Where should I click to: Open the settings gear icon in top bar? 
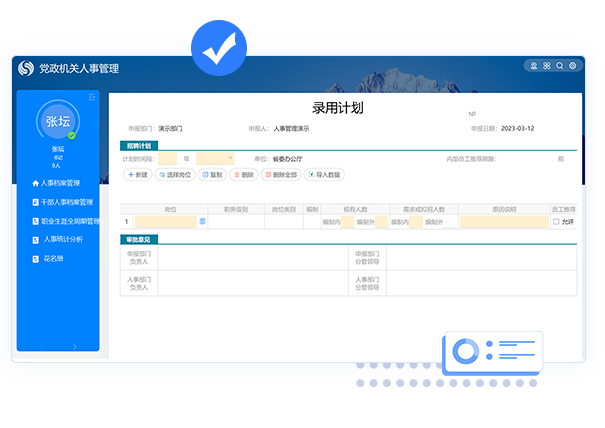[x=573, y=66]
